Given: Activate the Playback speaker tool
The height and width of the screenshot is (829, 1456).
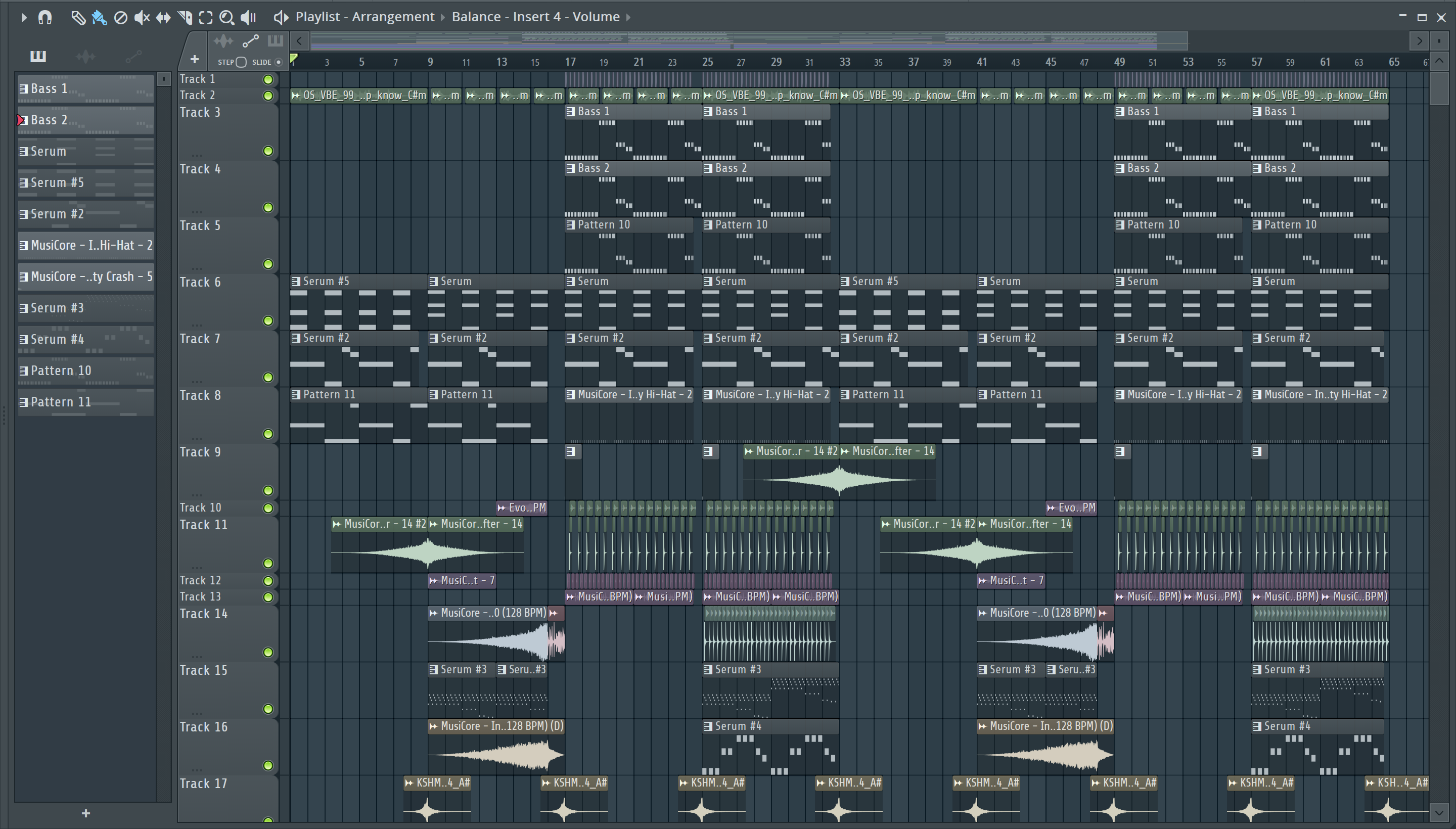Looking at the screenshot, I should (x=248, y=18).
